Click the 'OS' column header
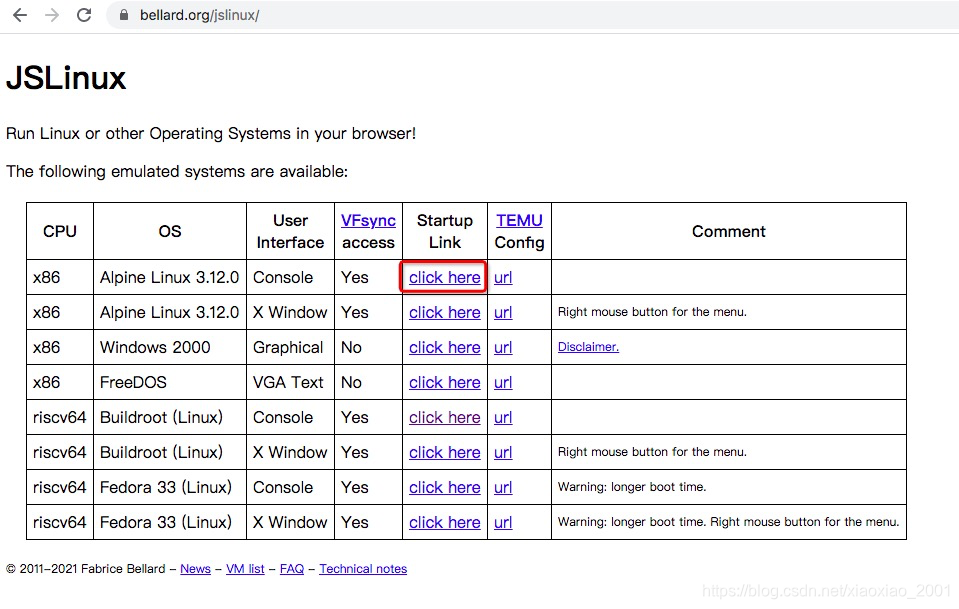The width and height of the screenshot is (959, 609). [170, 231]
